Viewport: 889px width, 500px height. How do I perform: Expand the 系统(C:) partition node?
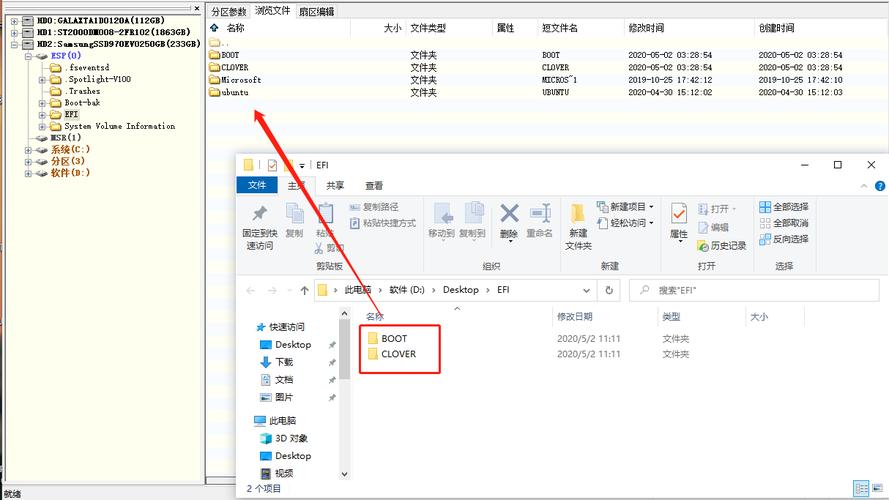pyautogui.click(x=28, y=150)
